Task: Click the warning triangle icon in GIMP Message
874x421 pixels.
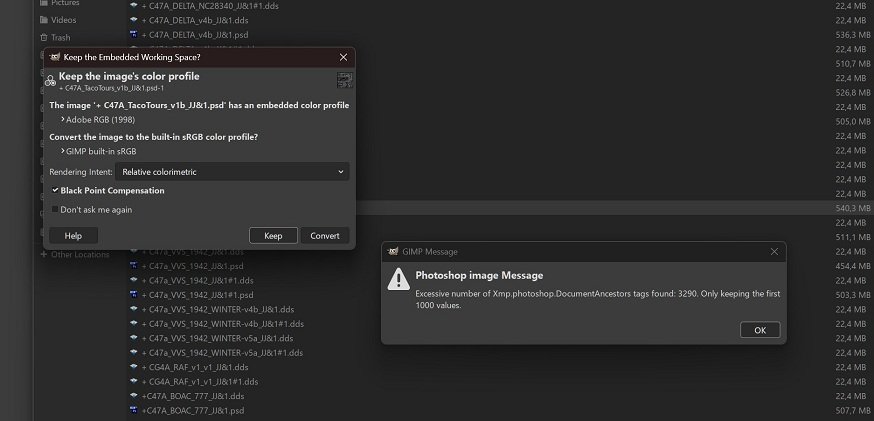Action: click(x=398, y=282)
